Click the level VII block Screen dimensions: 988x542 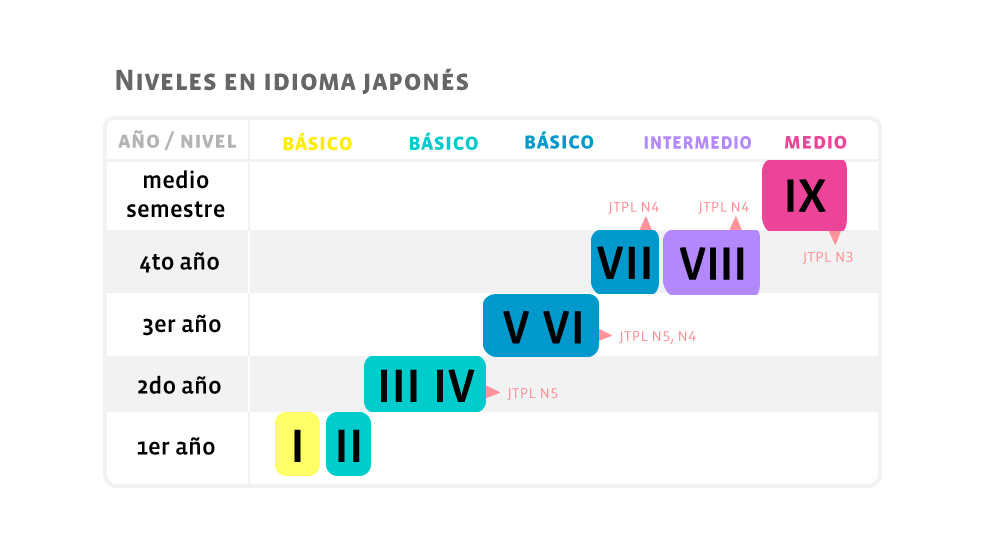click(625, 262)
